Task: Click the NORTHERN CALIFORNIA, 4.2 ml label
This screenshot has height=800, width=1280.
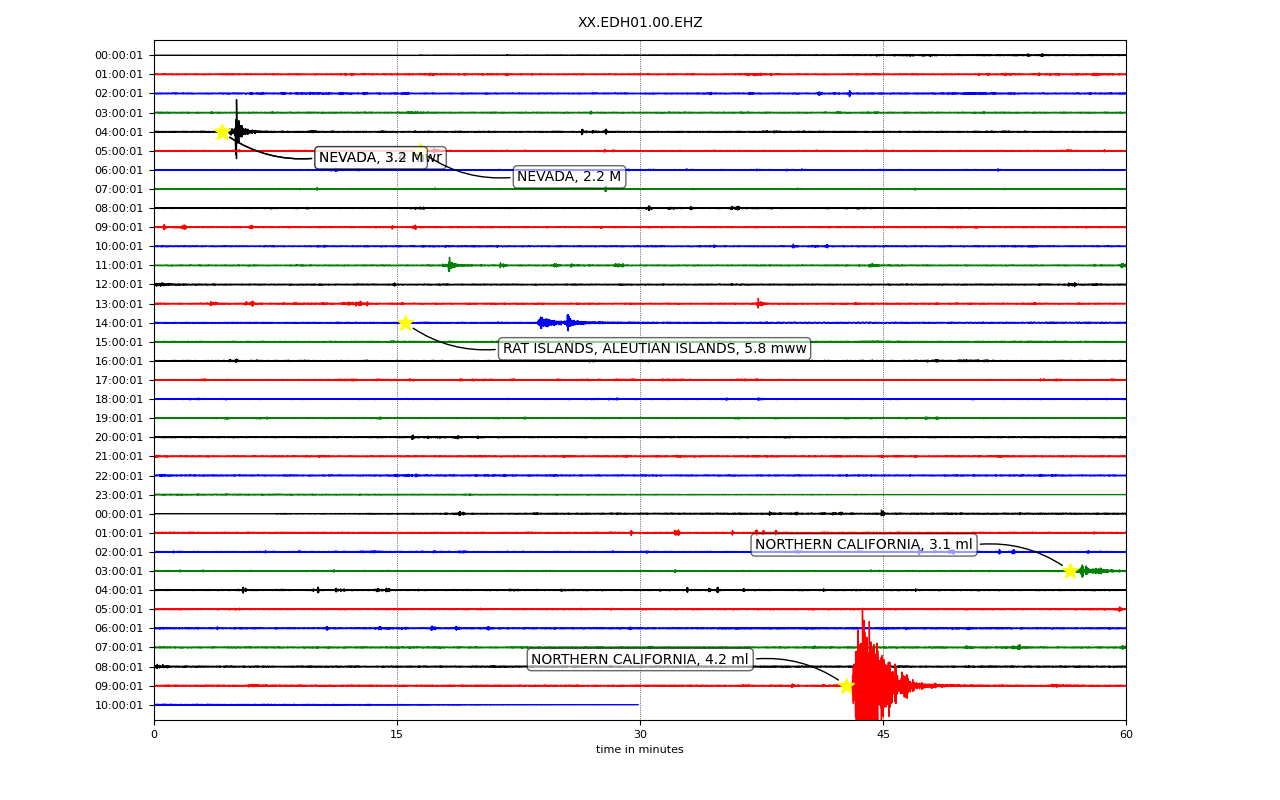Action: [640, 660]
